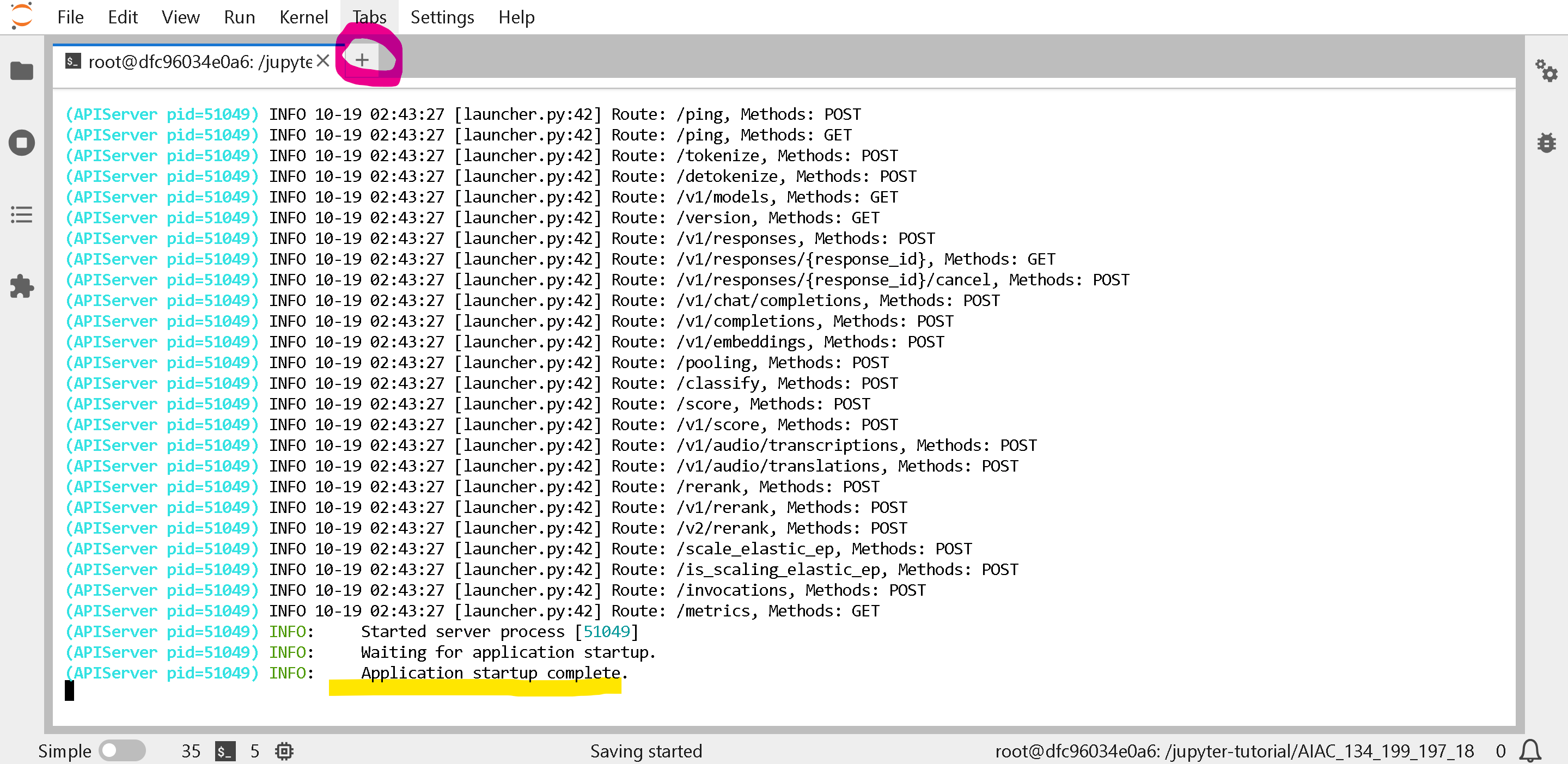Toggle the Simple interface mode switch
This screenshot has width=1568, height=764.
[123, 750]
